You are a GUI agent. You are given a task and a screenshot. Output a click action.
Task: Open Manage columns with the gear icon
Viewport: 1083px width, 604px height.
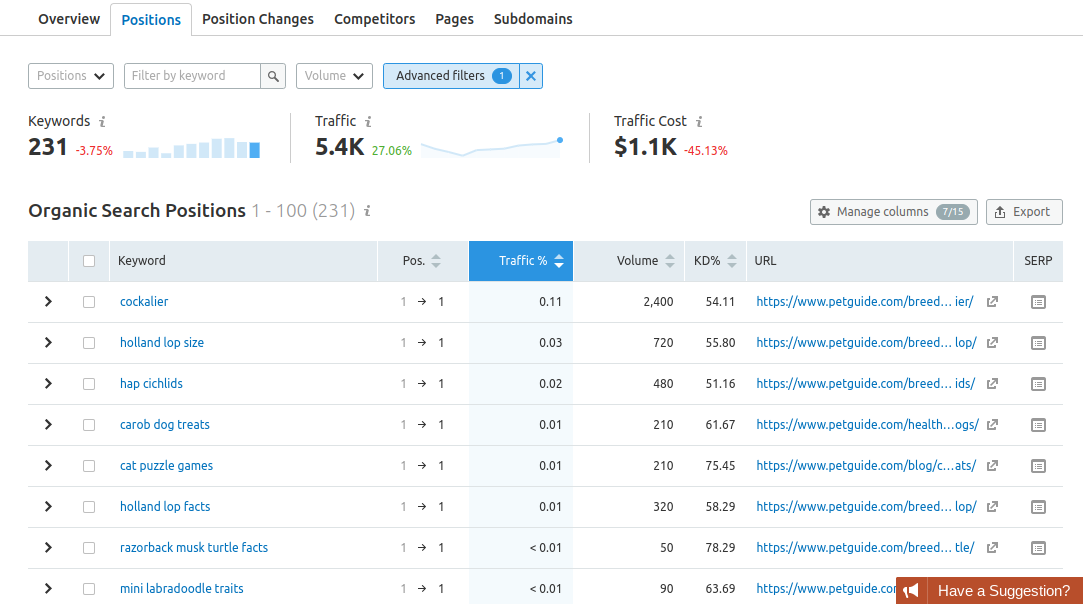[824, 211]
